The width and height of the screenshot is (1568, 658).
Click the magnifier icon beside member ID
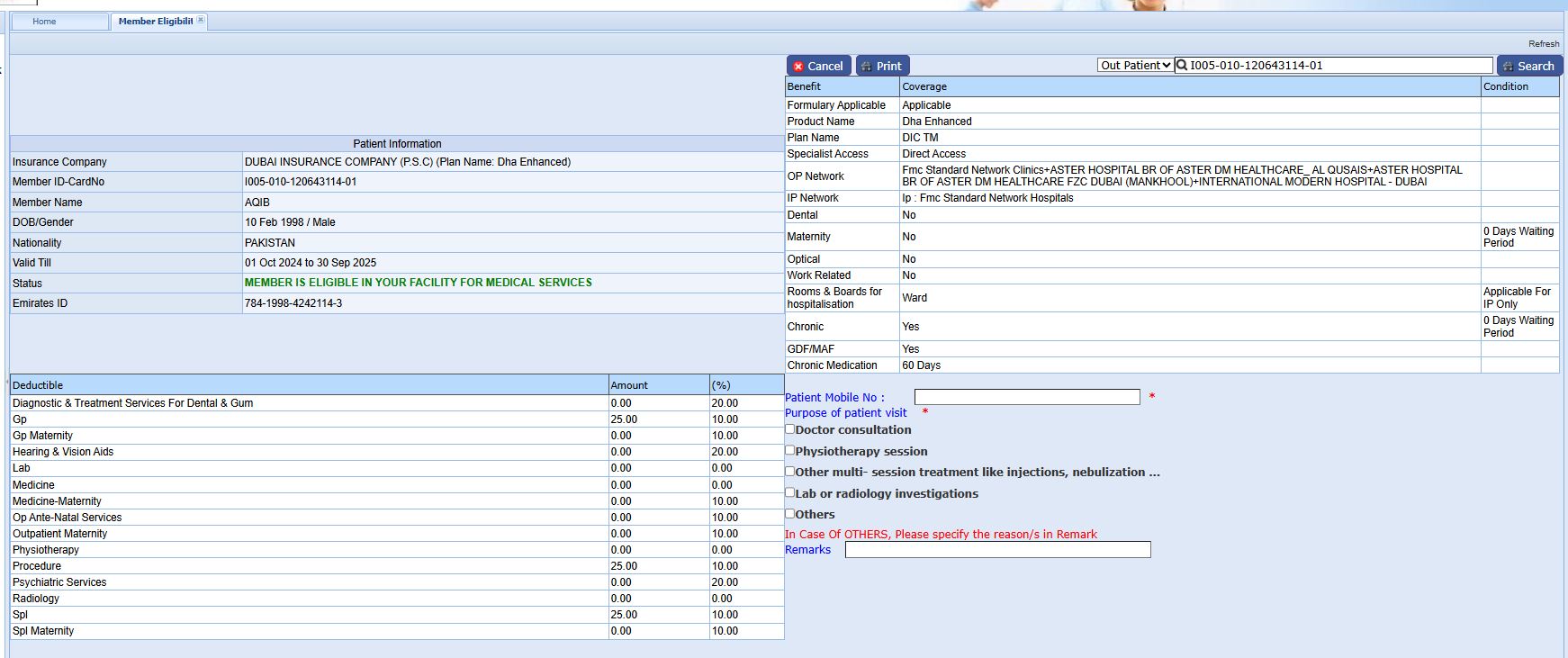click(x=1182, y=65)
